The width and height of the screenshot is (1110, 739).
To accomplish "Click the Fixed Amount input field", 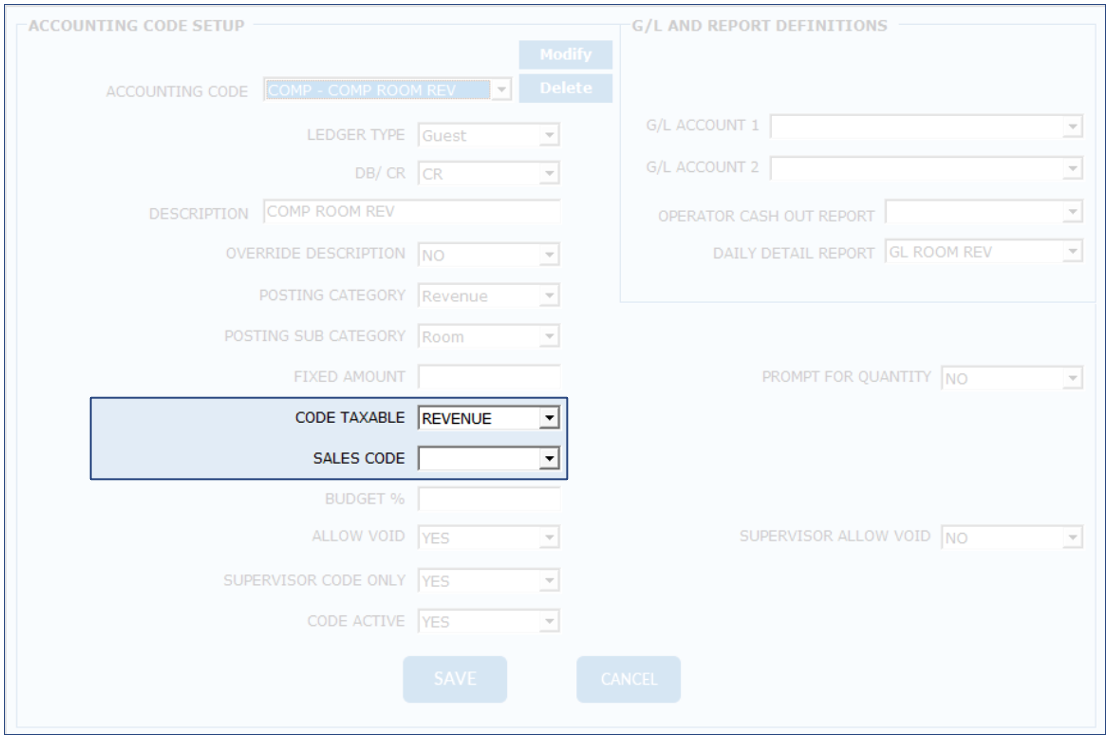I will click(x=489, y=377).
